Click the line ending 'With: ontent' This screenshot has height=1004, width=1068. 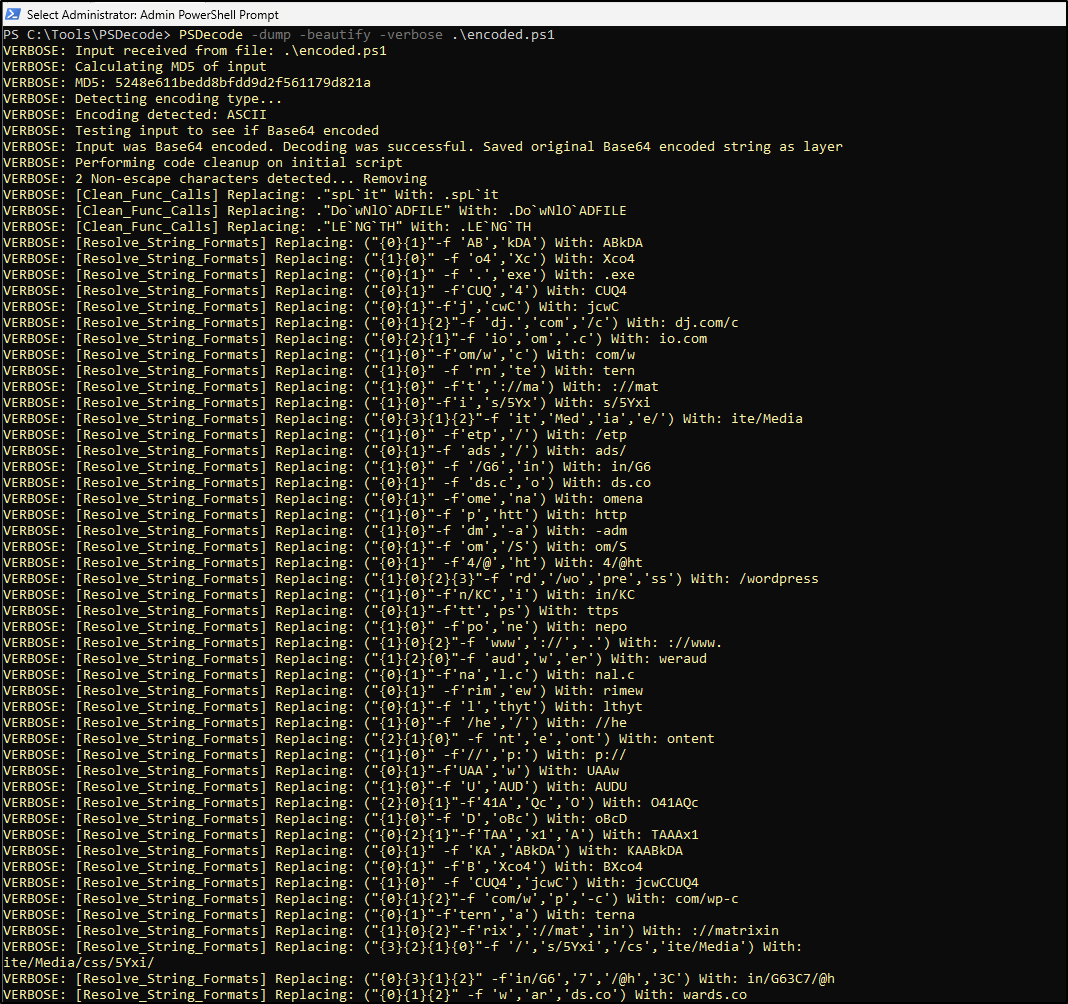[359, 739]
